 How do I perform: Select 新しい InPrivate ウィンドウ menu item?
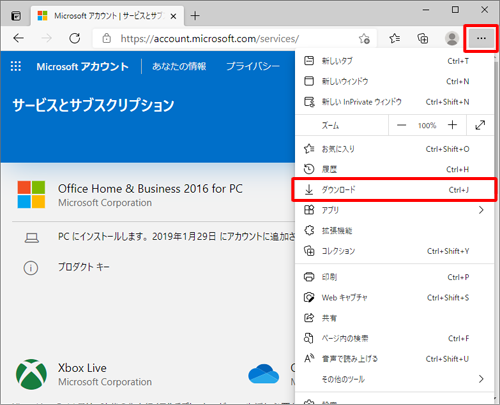click(x=394, y=102)
